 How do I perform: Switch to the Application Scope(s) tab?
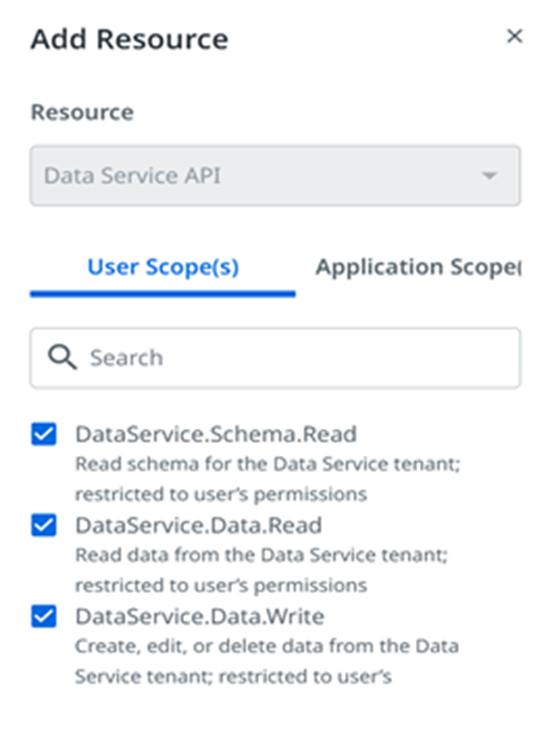[418, 267]
